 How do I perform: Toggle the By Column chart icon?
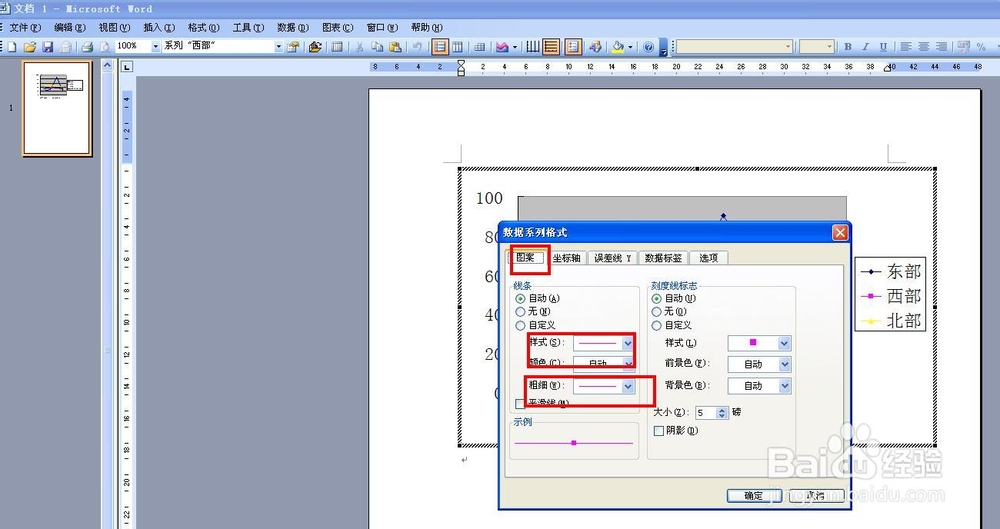click(x=457, y=47)
